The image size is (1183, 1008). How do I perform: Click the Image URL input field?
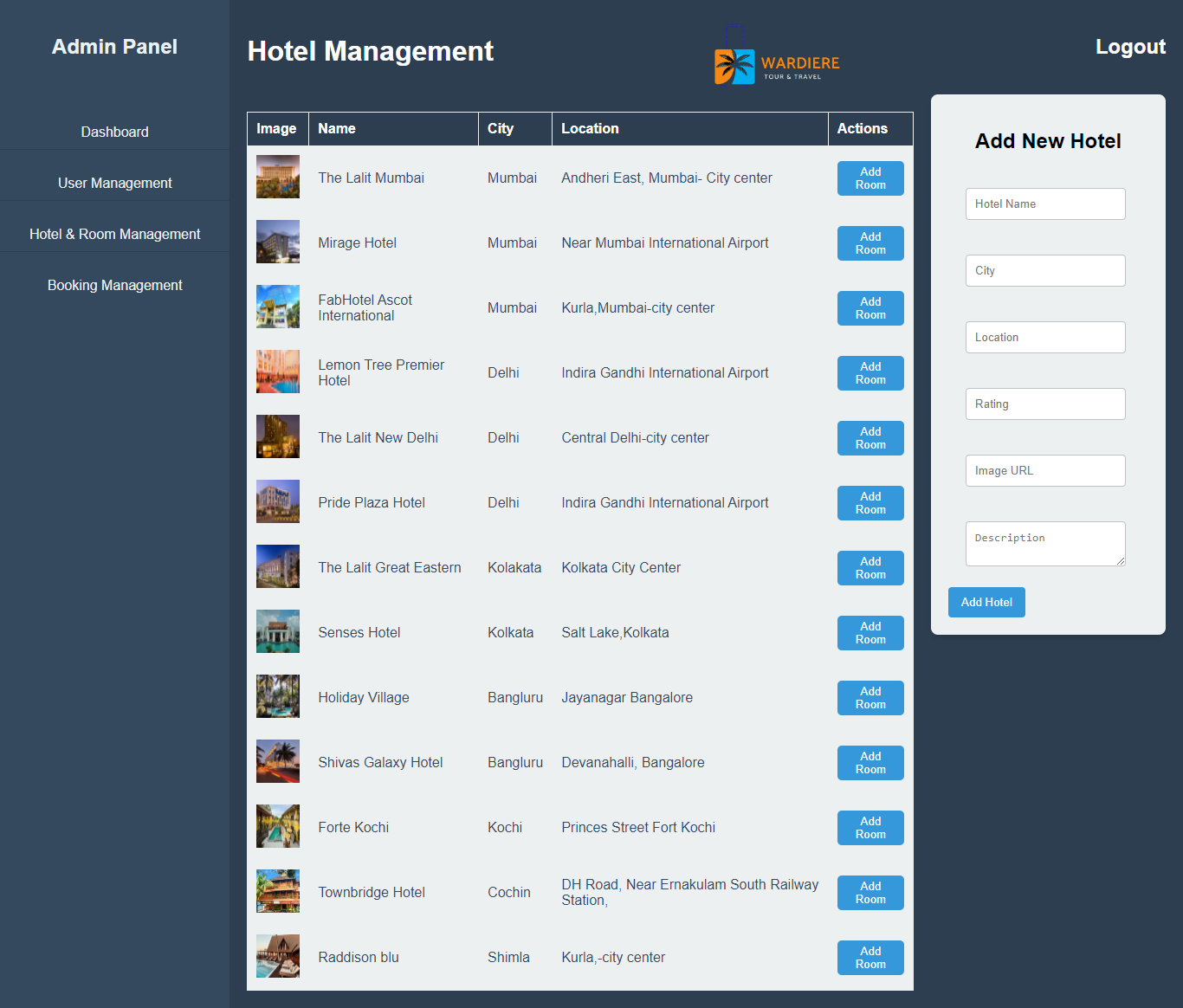(1044, 470)
